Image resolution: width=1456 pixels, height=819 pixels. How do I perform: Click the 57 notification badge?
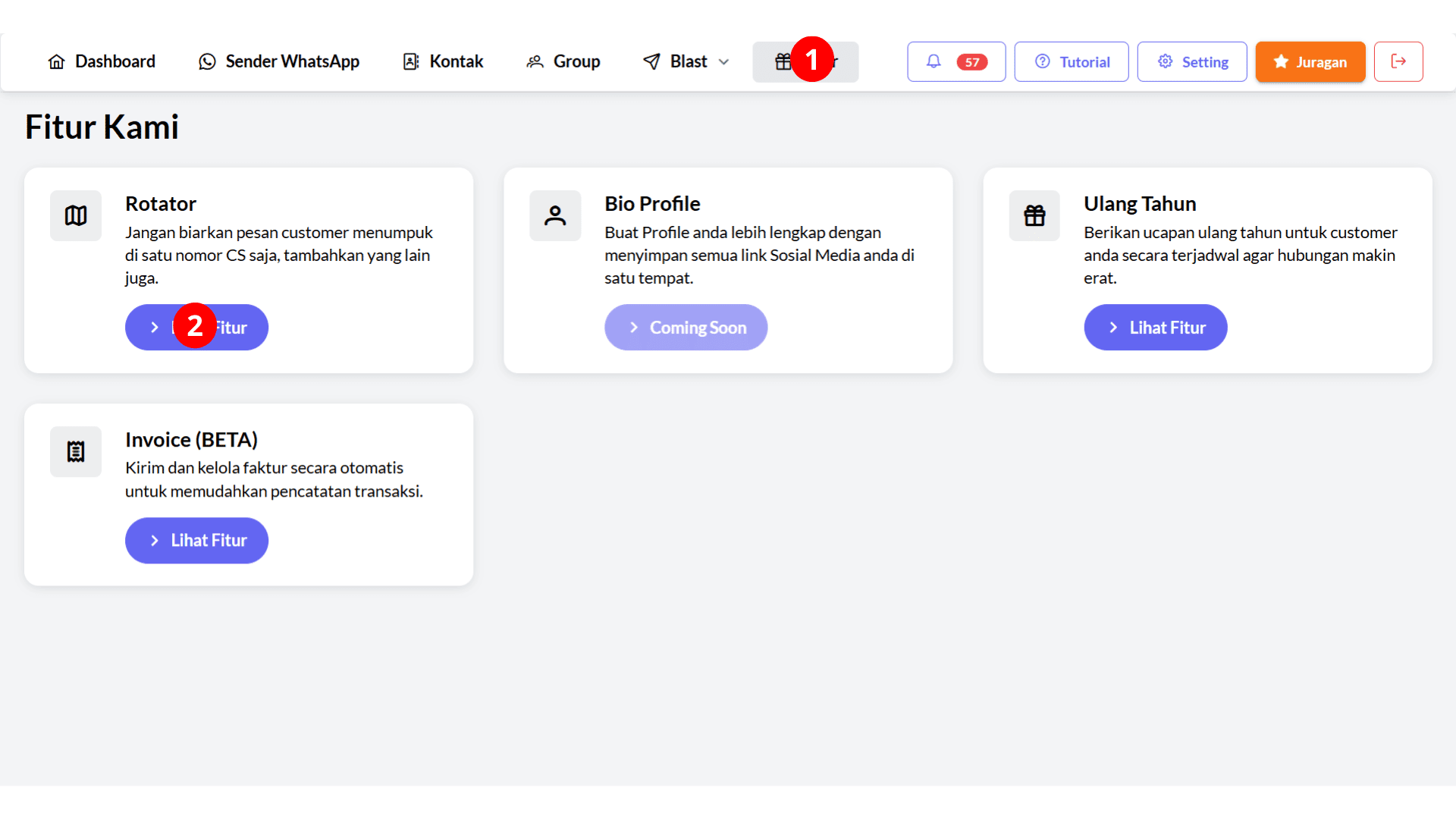[x=972, y=62]
